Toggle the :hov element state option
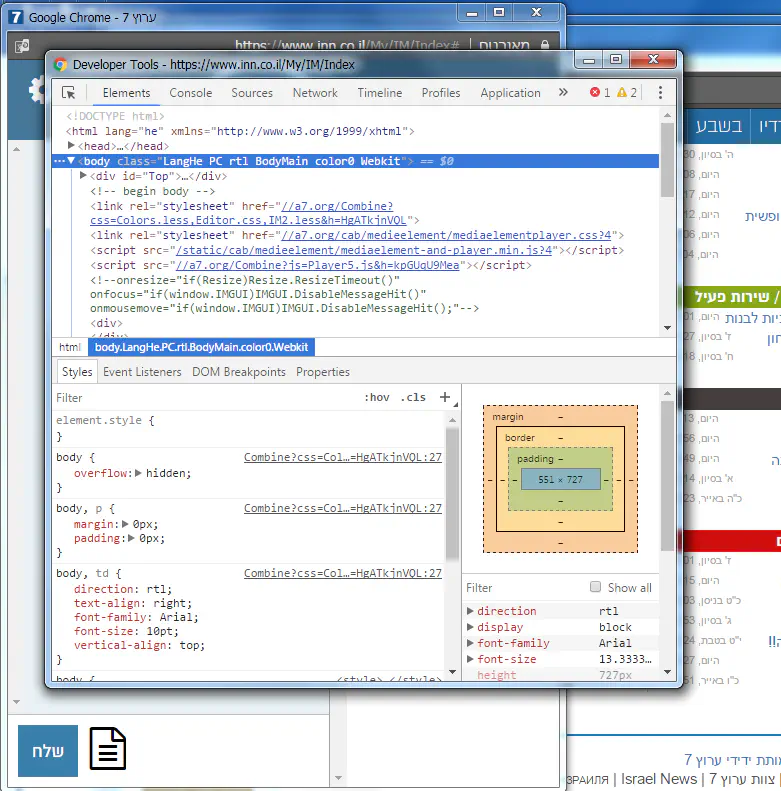Screen dimensions: 781x791 (377, 397)
